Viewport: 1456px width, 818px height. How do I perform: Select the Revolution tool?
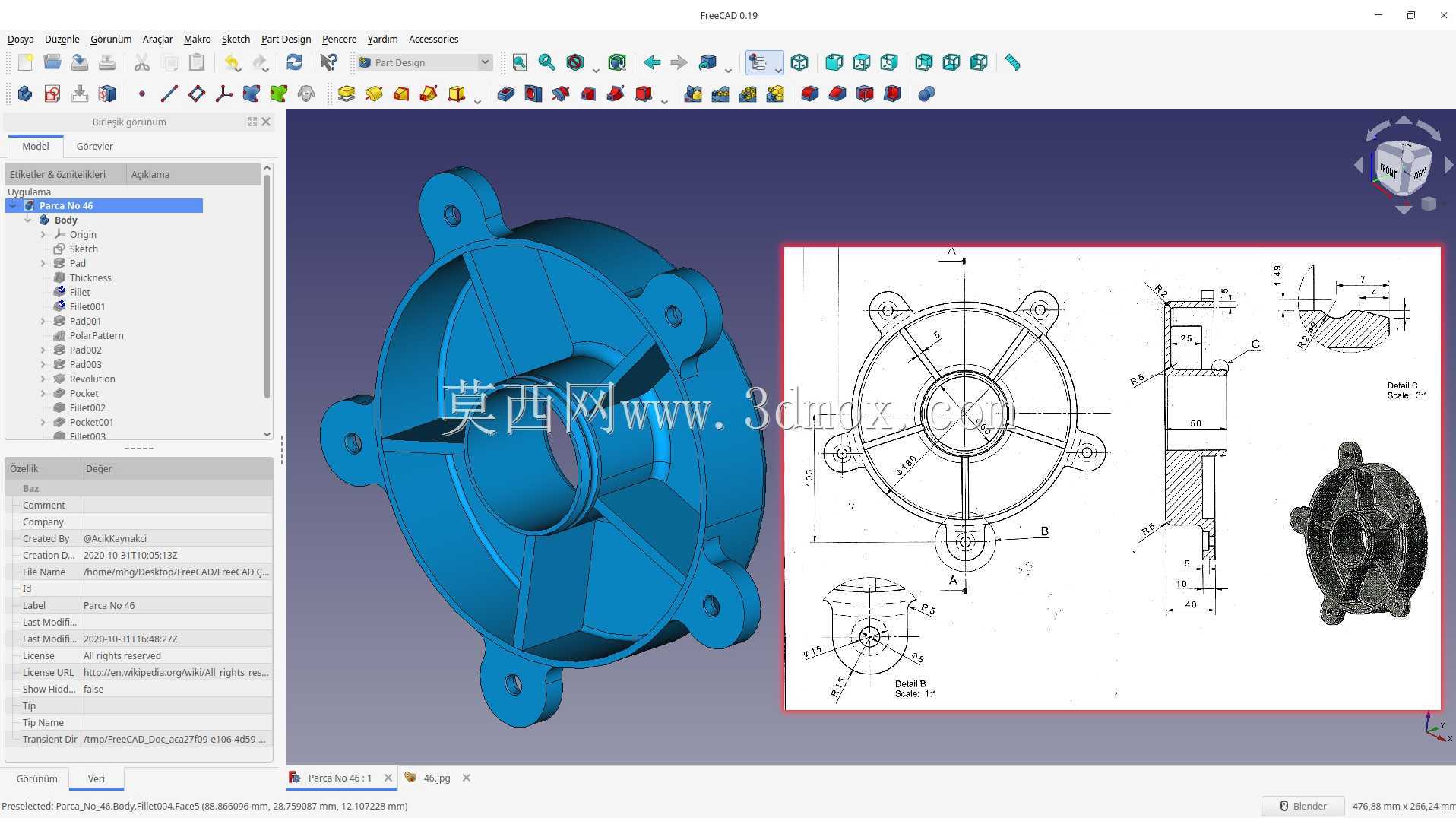tap(374, 94)
